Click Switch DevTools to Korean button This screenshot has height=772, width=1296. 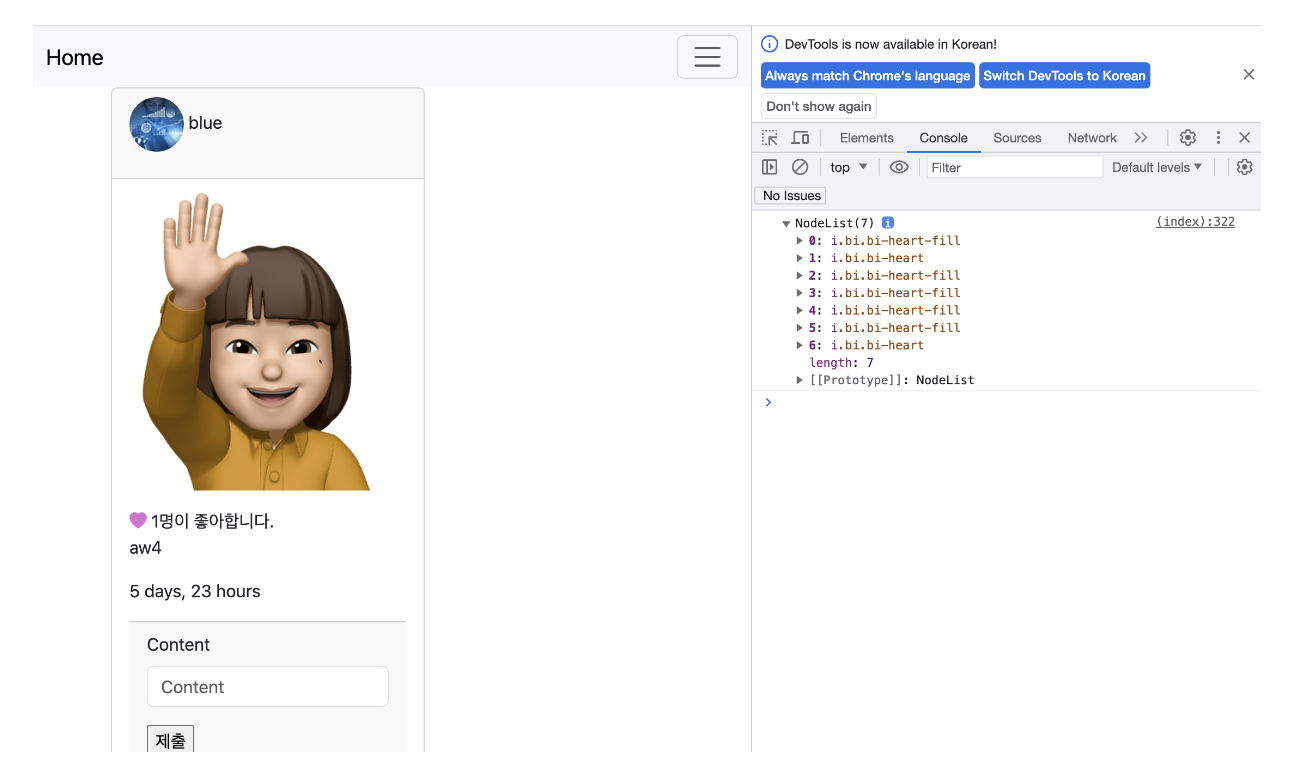coord(1064,76)
